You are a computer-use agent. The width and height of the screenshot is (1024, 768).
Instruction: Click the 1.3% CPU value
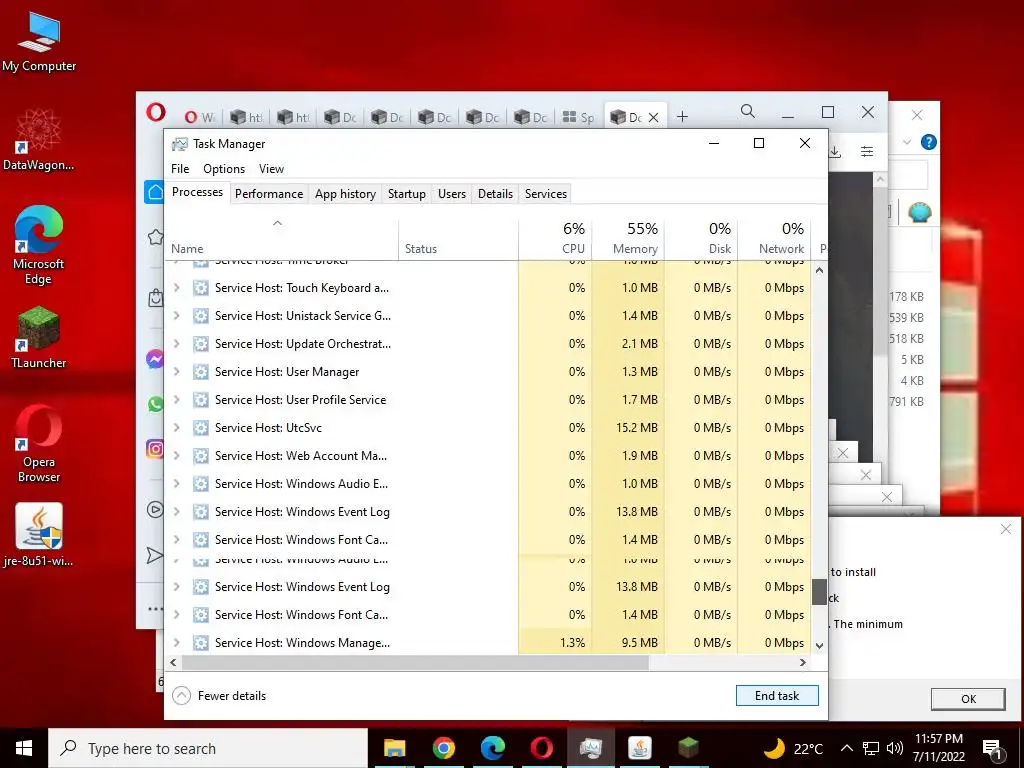[572, 643]
